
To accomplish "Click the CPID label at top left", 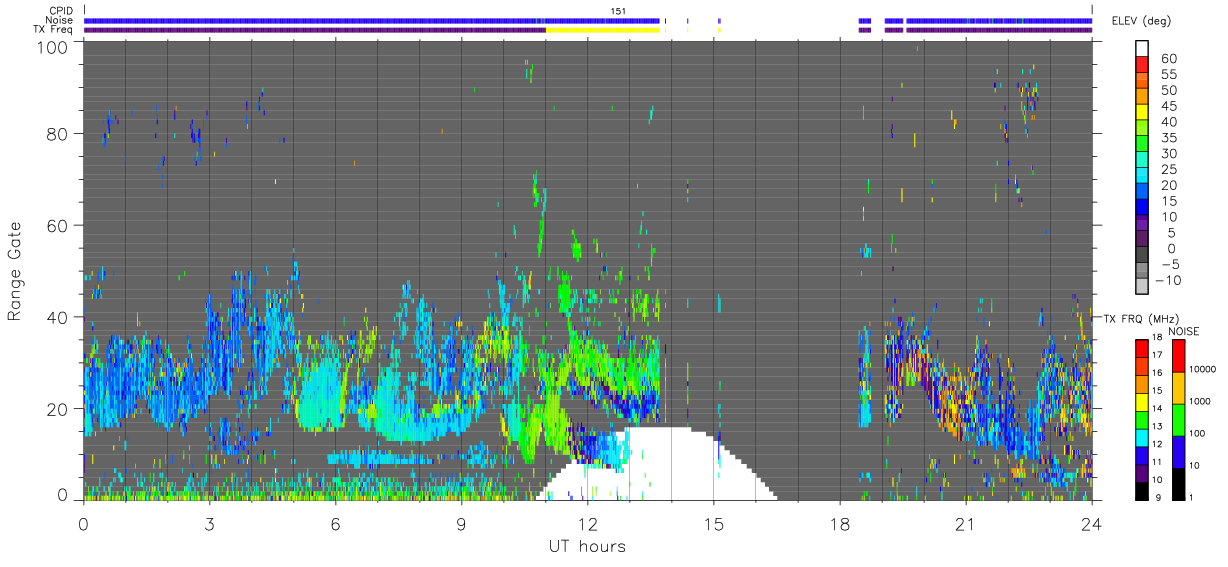I will point(61,11).
